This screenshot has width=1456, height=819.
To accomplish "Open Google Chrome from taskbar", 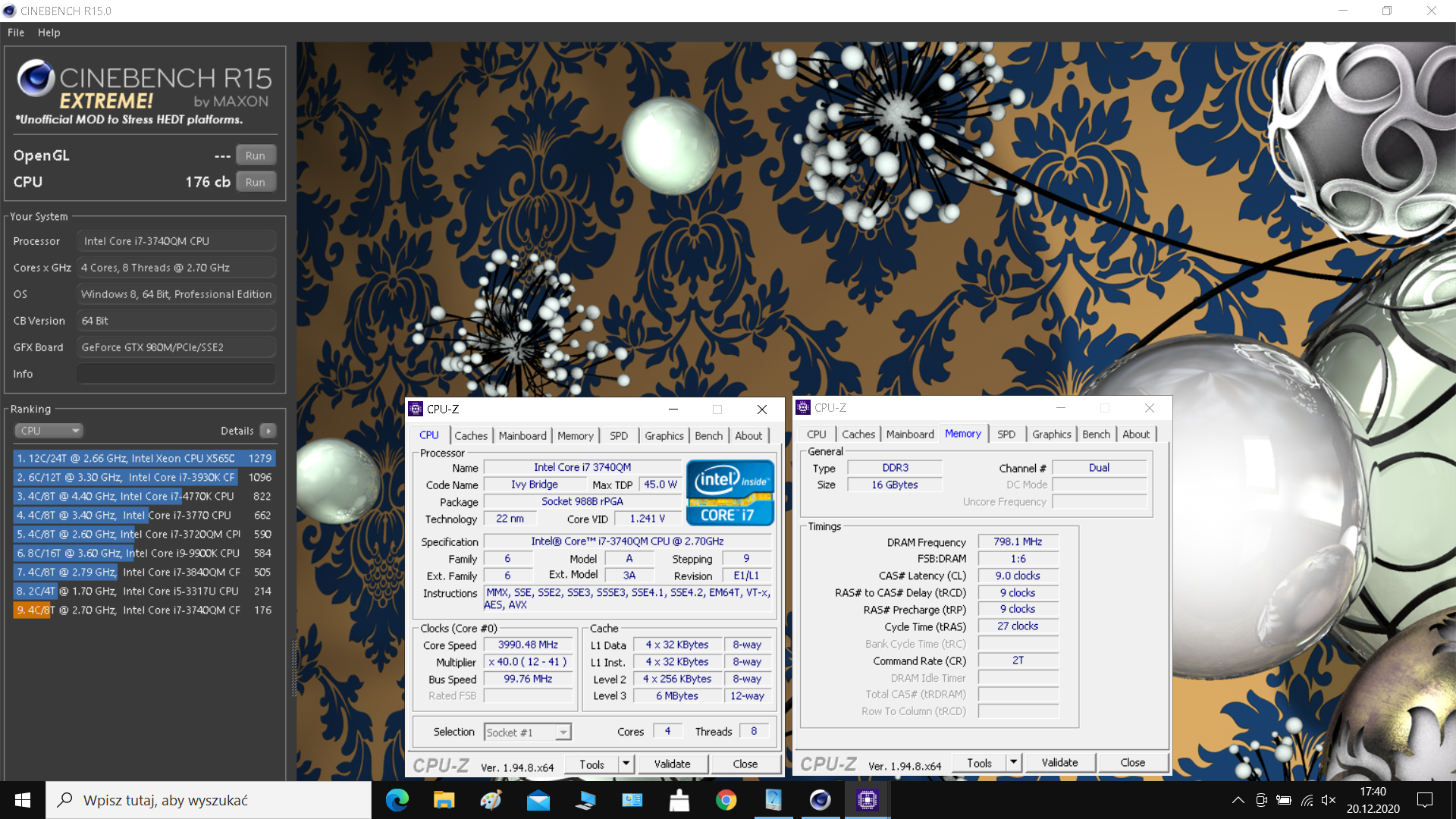I will pyautogui.click(x=726, y=800).
